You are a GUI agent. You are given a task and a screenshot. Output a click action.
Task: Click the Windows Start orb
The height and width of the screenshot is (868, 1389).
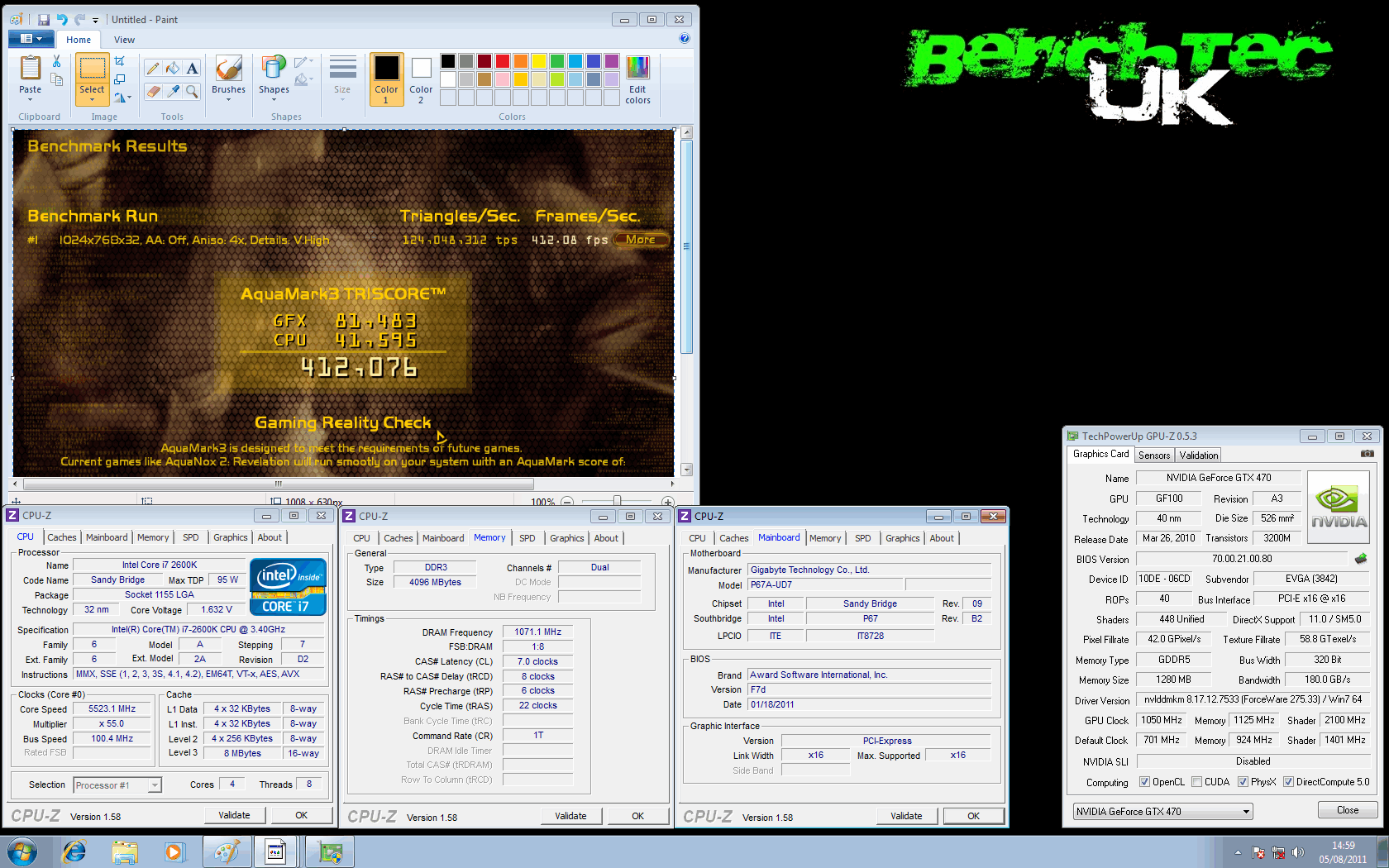22,851
